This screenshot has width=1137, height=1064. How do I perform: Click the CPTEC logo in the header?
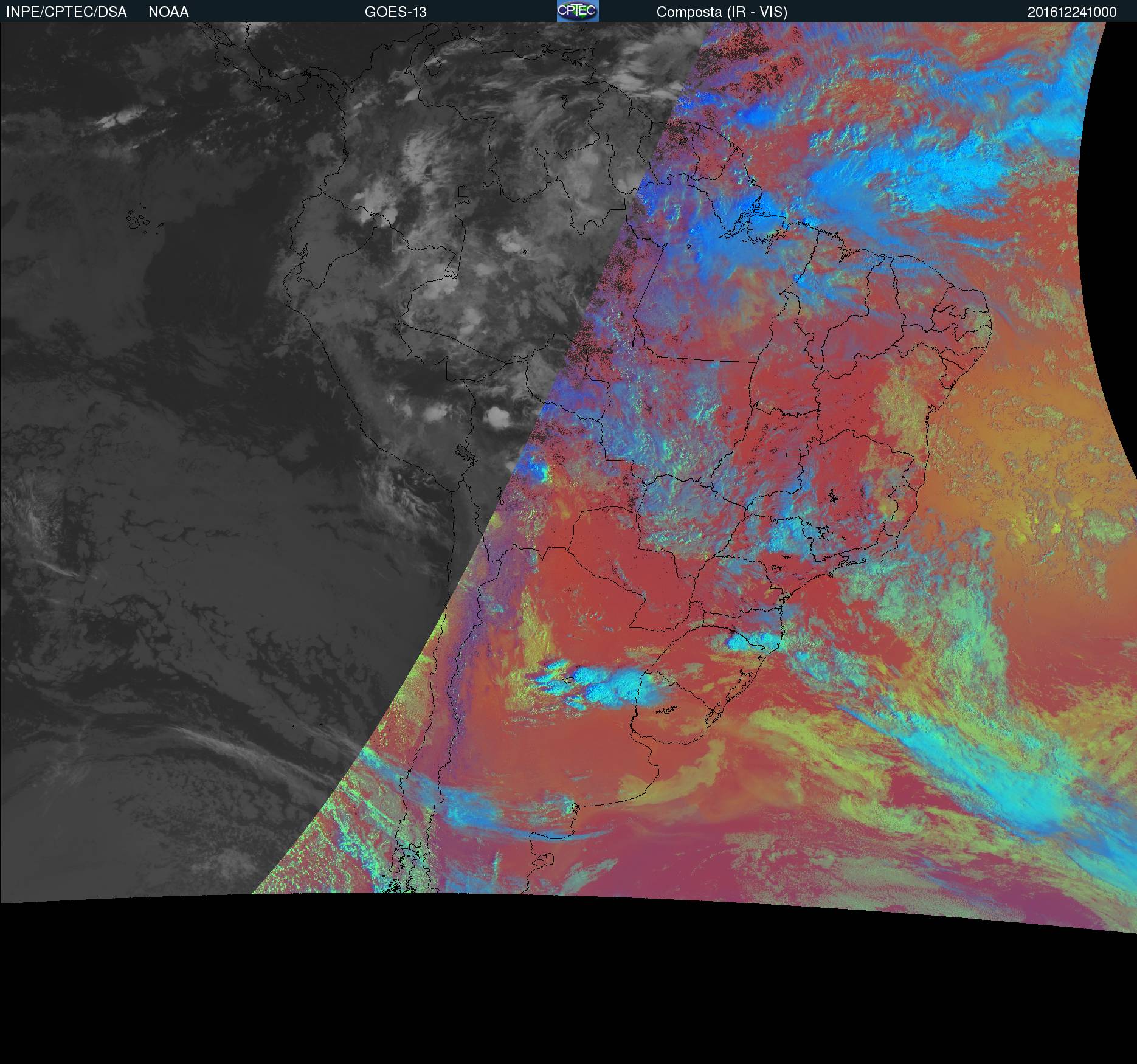[x=577, y=11]
